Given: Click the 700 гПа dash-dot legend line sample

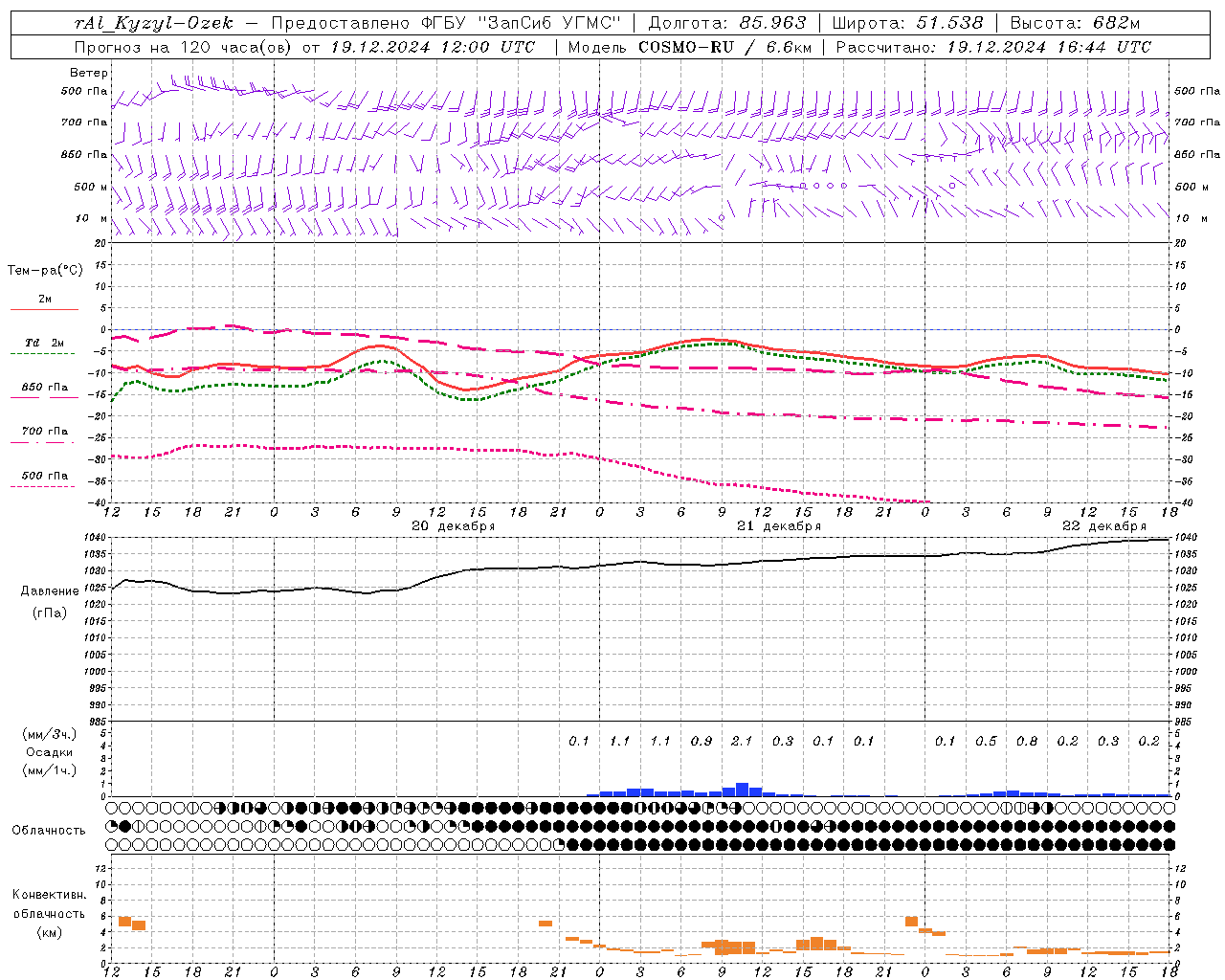Looking at the screenshot, I should pos(42,442).
